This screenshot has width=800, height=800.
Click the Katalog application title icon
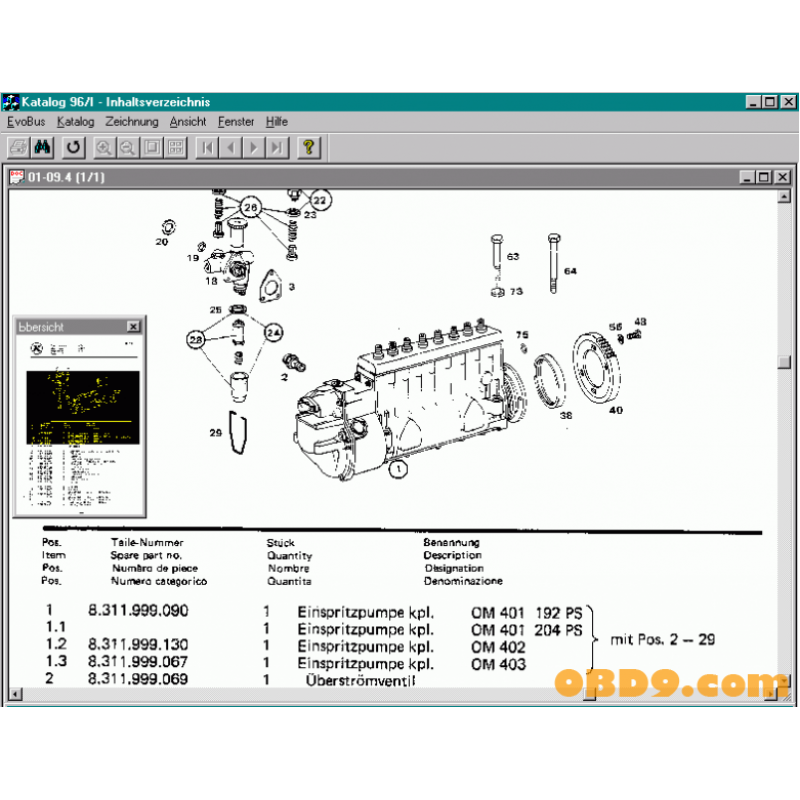click(x=11, y=102)
